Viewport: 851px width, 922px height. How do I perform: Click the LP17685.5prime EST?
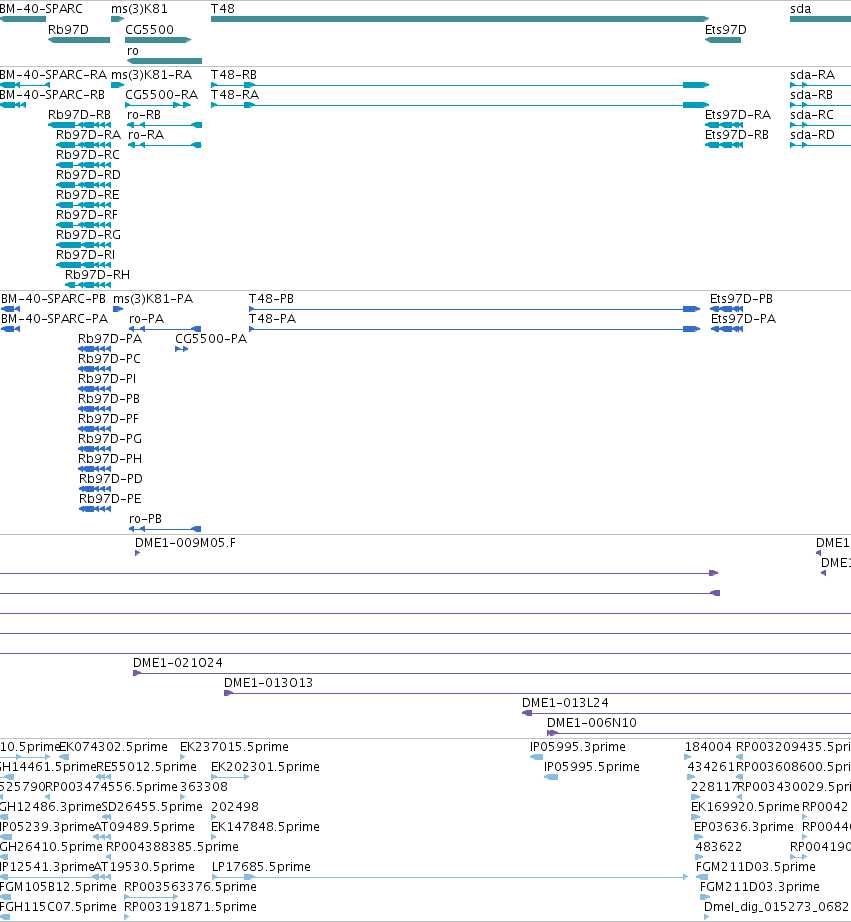261,867
